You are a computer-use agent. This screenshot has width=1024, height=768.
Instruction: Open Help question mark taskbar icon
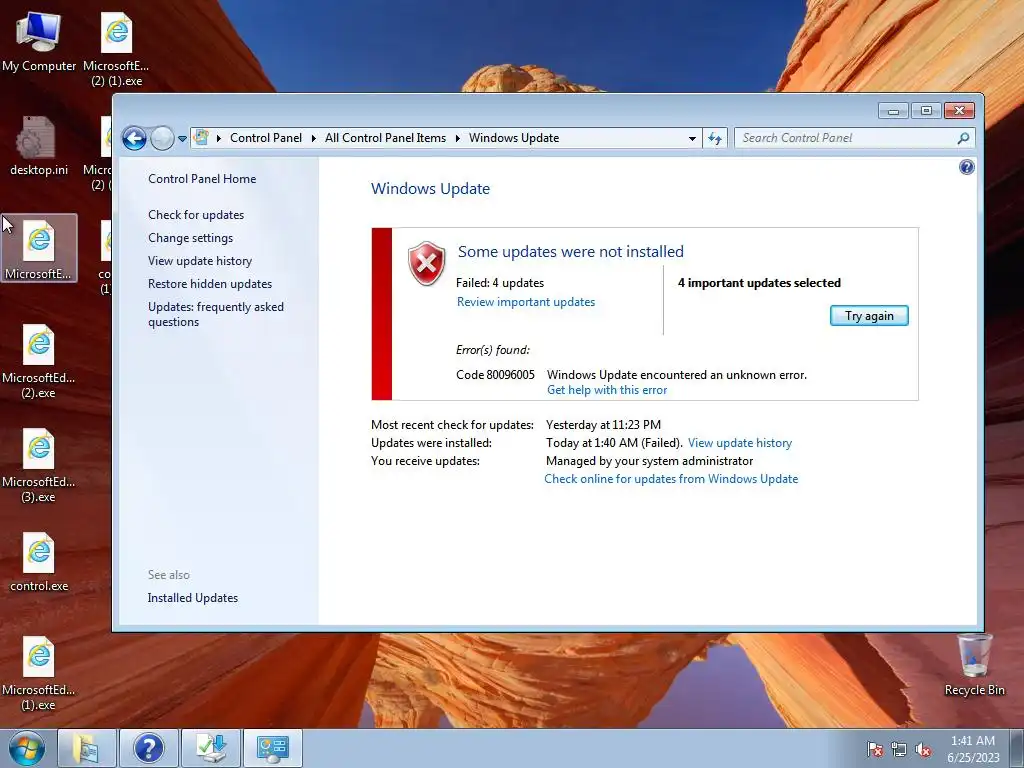[148, 748]
